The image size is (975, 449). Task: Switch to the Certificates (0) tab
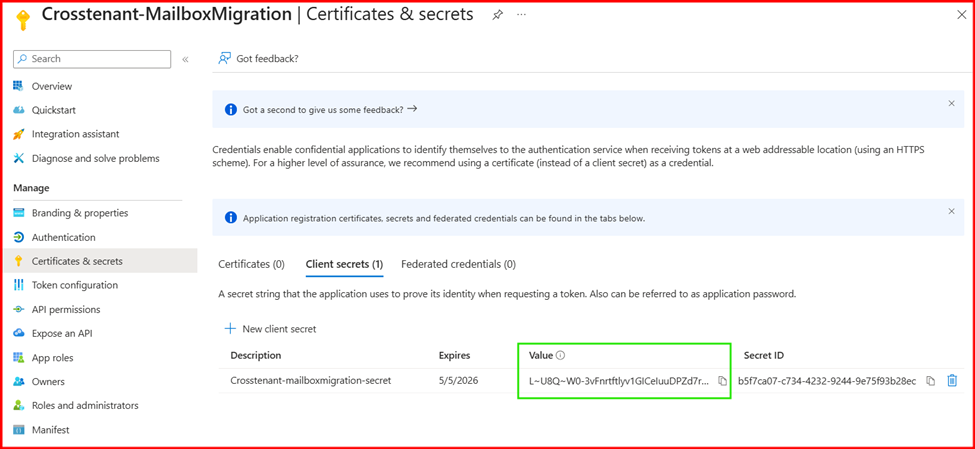click(x=251, y=264)
